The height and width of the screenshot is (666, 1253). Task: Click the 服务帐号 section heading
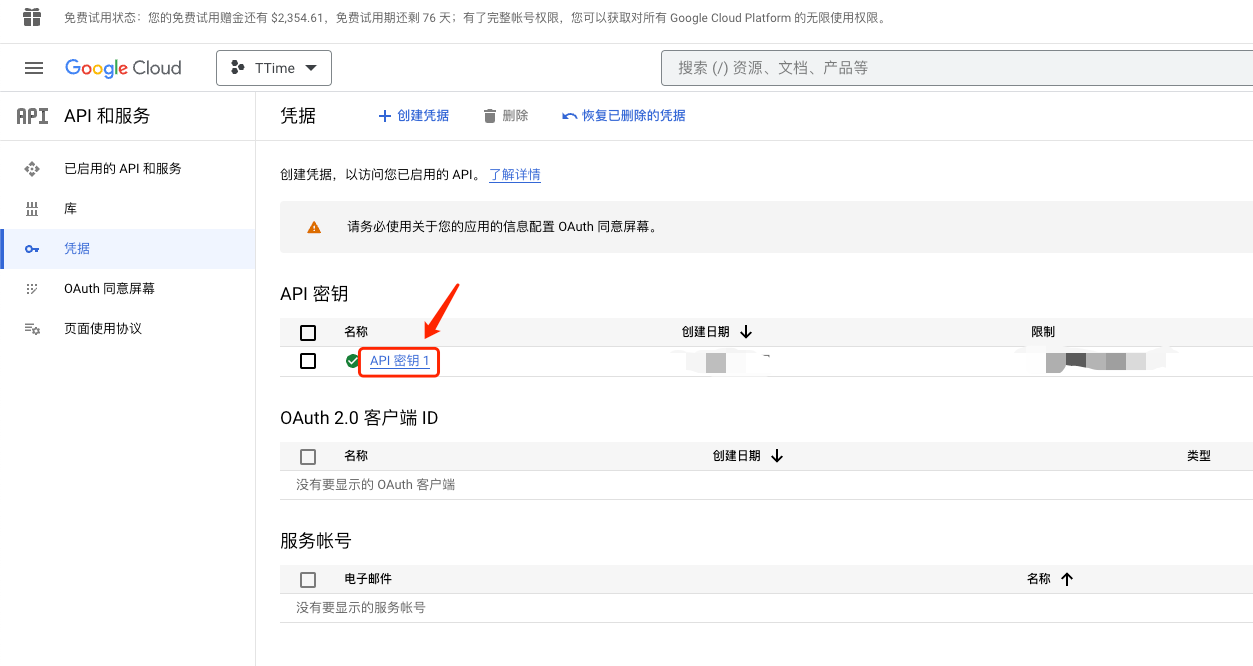click(316, 541)
